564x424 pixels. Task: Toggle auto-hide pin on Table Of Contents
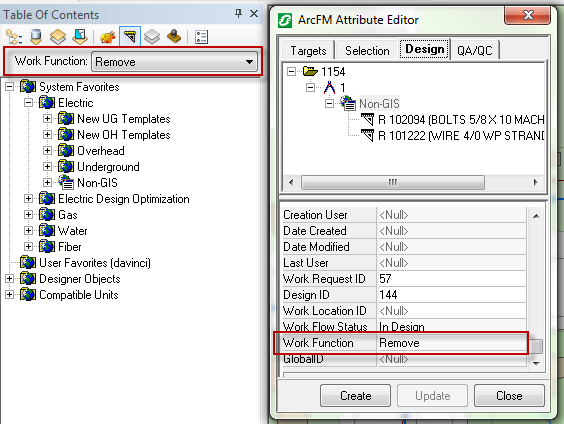[238, 14]
